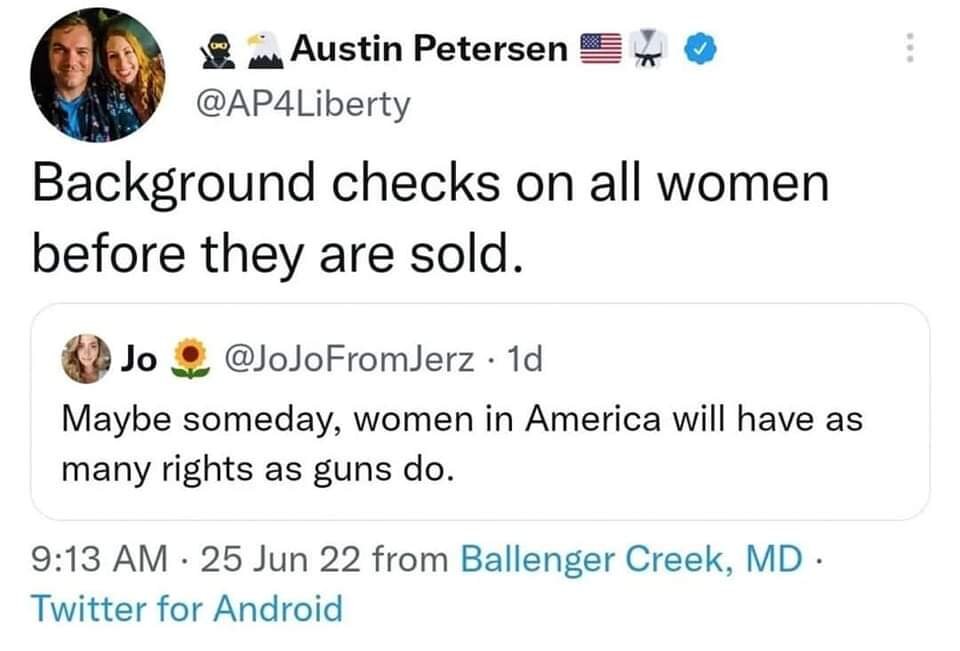Click the quoted tweet's 1d timestamp
960x651 pixels.
click(524, 358)
